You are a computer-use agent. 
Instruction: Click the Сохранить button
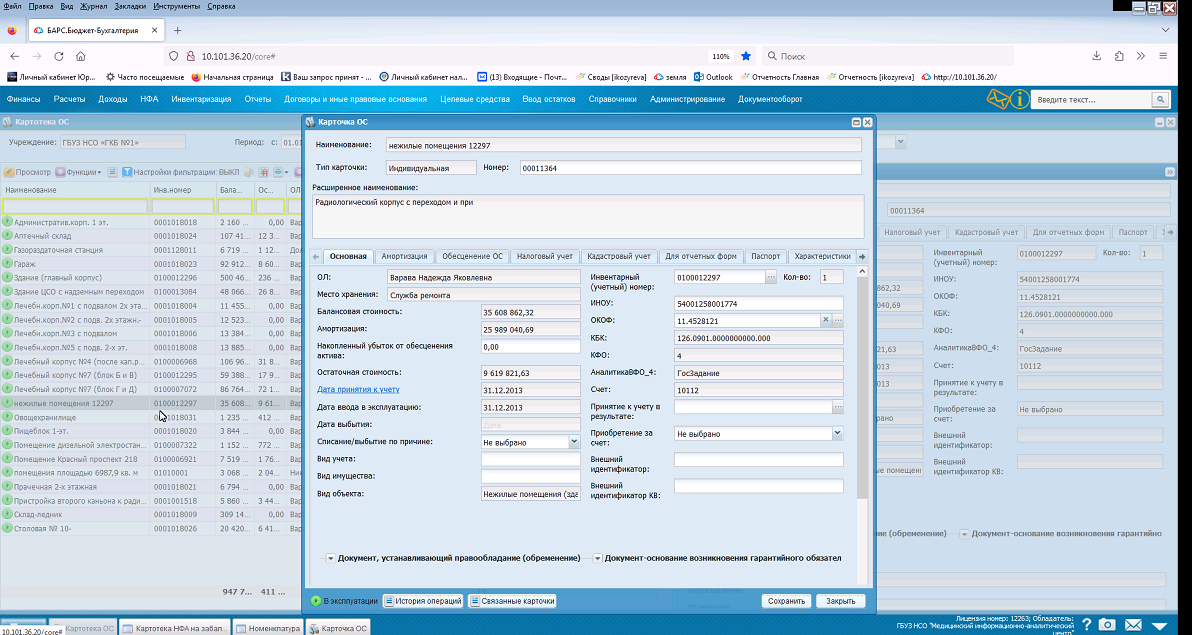[x=786, y=601]
